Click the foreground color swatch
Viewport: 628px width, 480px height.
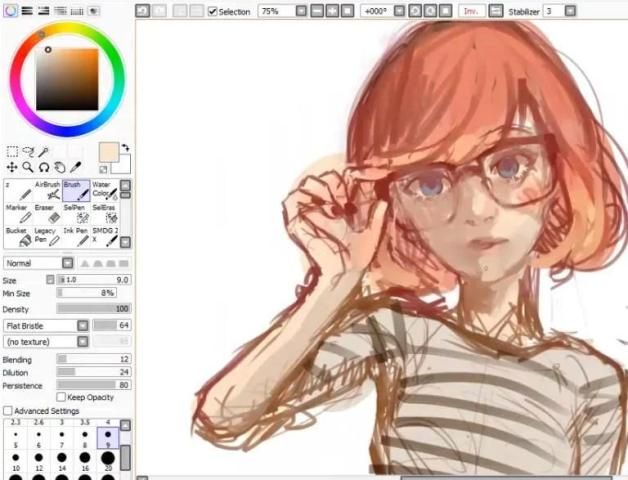coord(108,151)
